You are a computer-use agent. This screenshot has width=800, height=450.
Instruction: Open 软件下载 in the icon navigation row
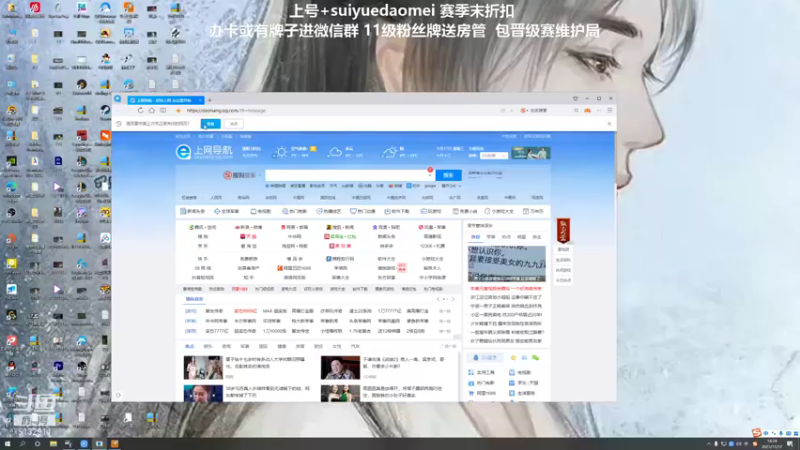[x=396, y=211]
